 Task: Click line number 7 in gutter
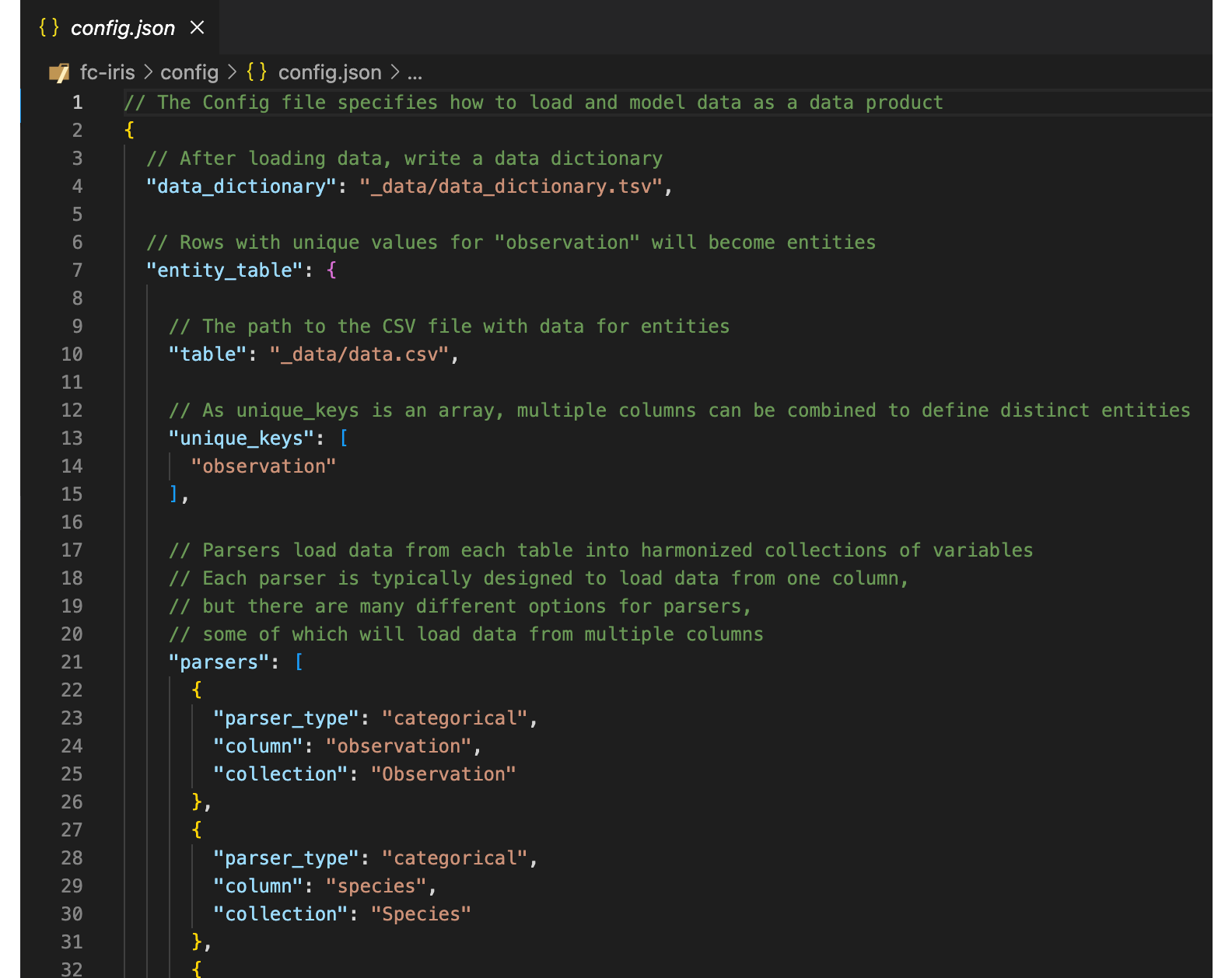[x=77, y=271]
